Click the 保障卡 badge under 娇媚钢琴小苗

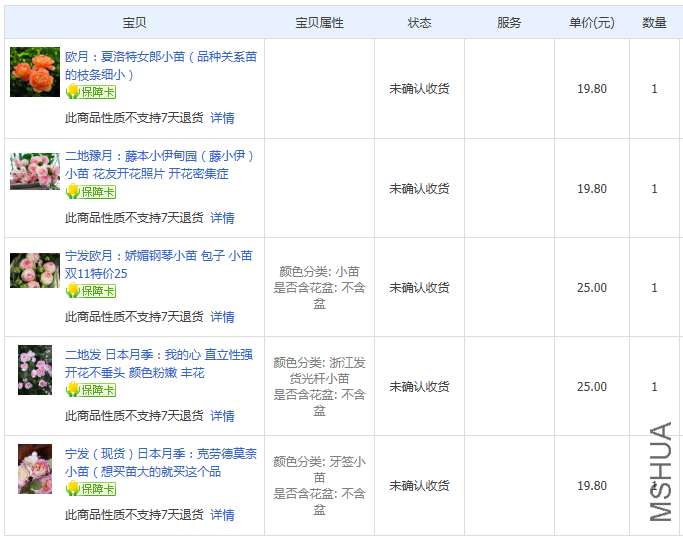[x=91, y=290]
